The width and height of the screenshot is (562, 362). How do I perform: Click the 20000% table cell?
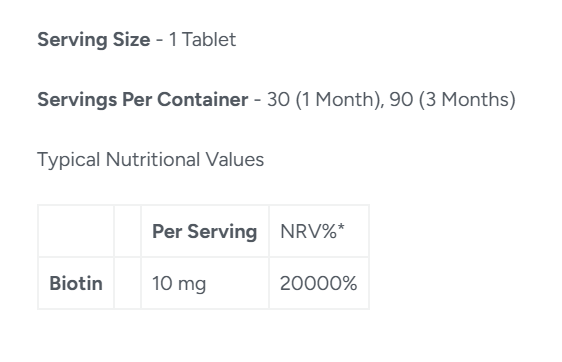[319, 283]
